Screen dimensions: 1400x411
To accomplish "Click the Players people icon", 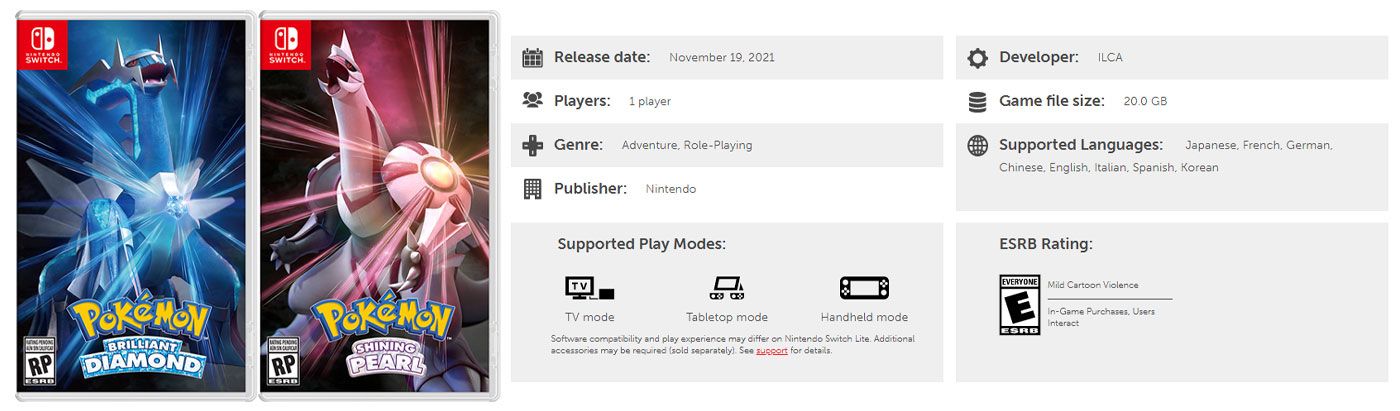I will [x=533, y=101].
